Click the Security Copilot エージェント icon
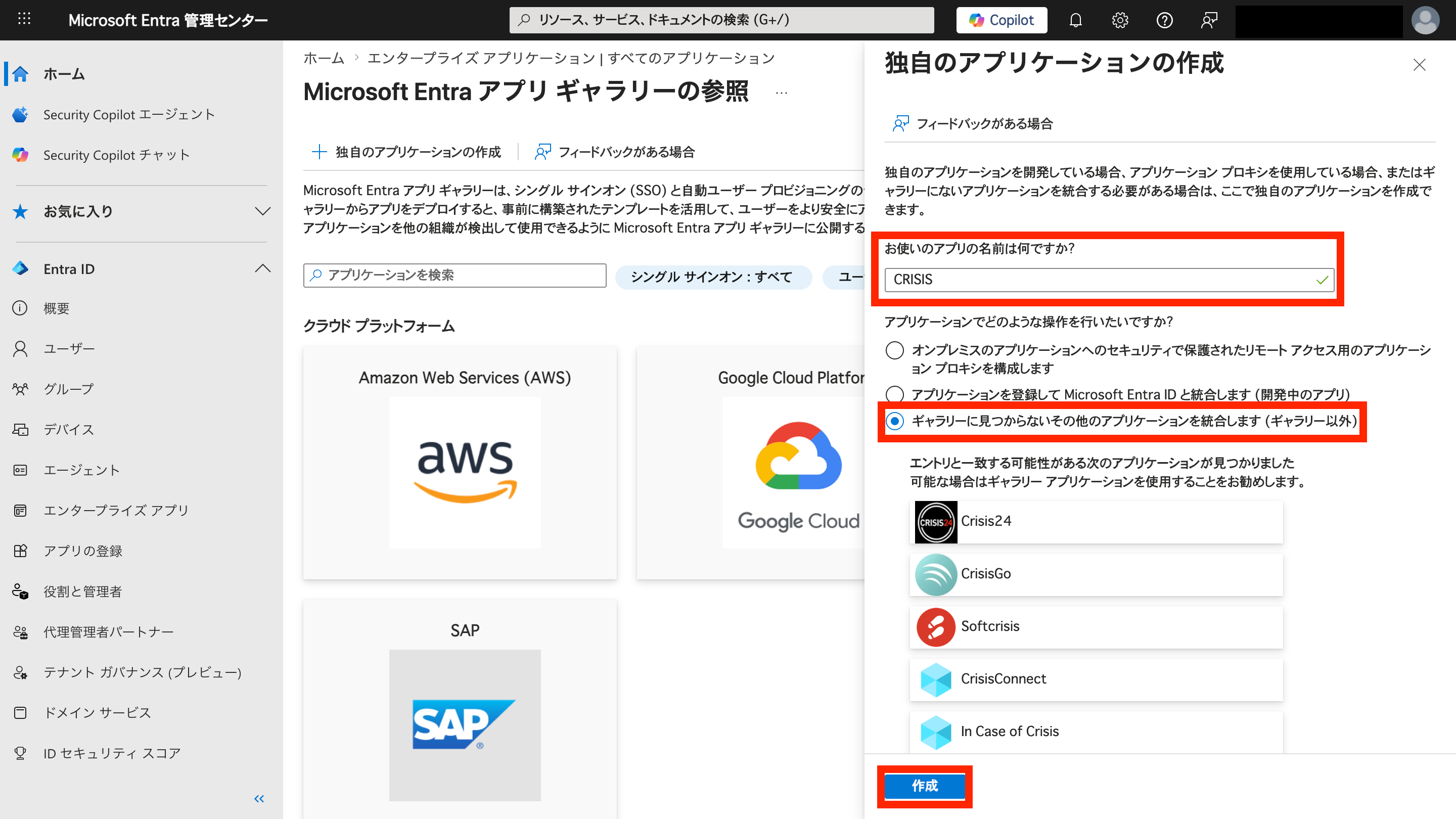 20,114
